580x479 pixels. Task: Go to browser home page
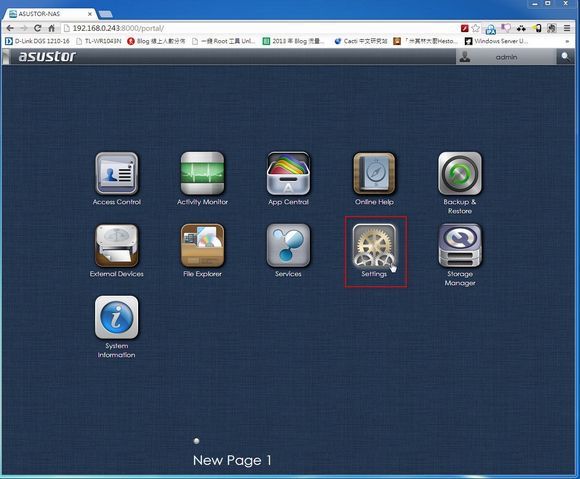pos(51,28)
